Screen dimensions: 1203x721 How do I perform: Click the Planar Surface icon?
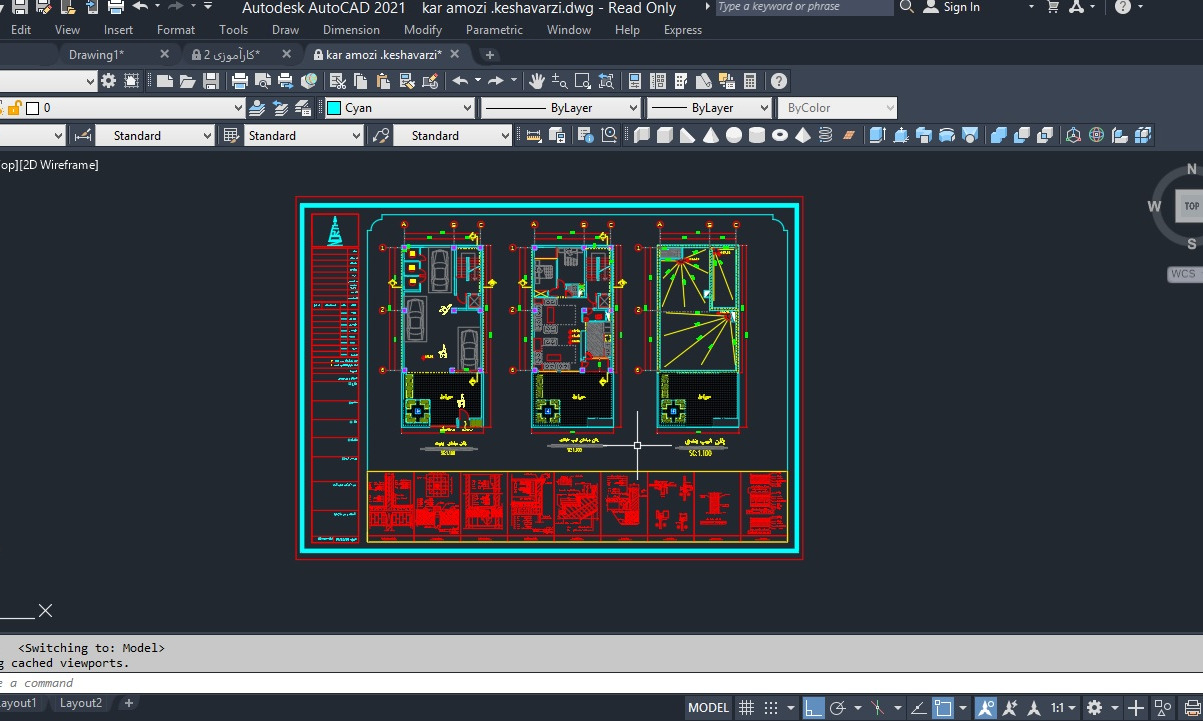click(849, 135)
